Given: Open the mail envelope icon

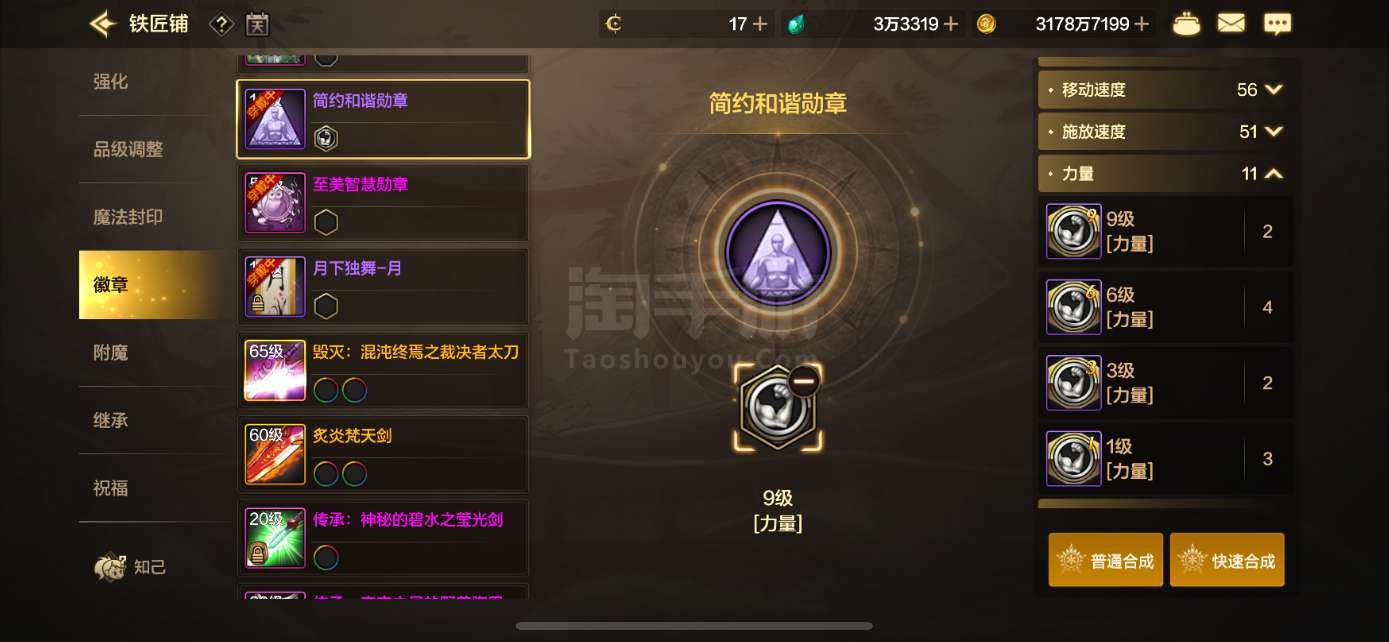Looking at the screenshot, I should (x=1231, y=23).
